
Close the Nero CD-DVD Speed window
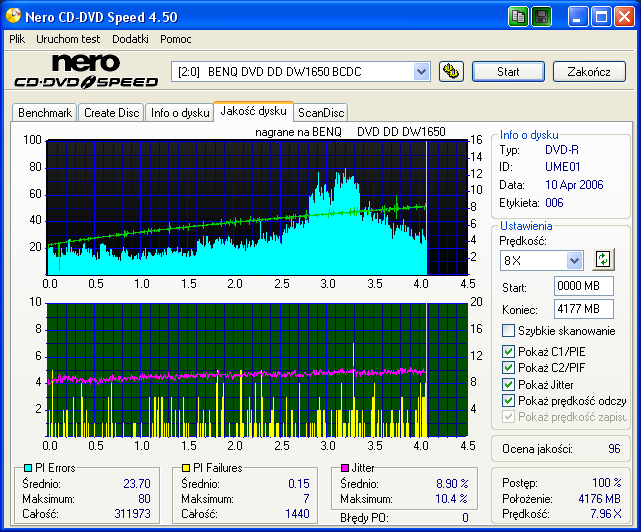[624, 17]
